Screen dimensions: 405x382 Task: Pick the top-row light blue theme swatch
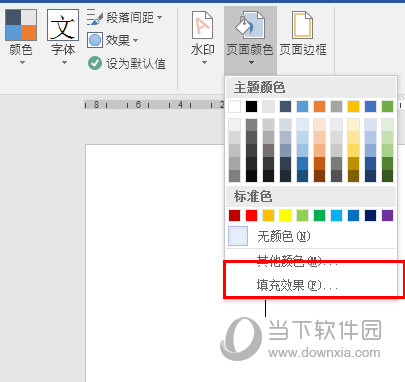pos(302,107)
